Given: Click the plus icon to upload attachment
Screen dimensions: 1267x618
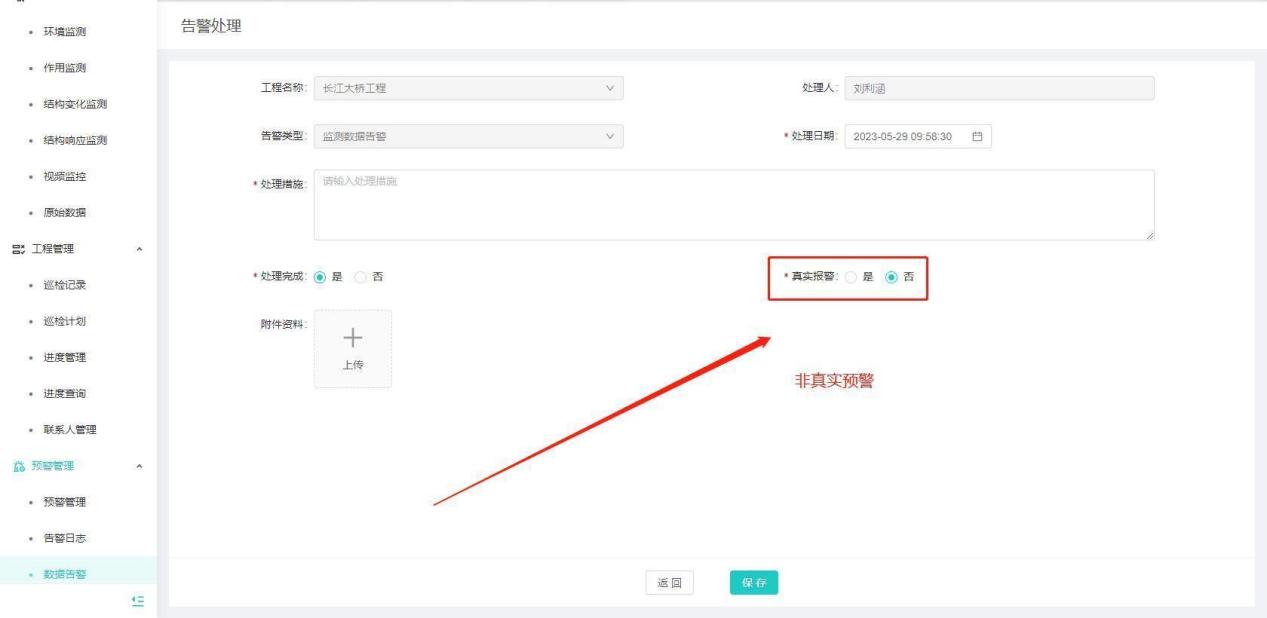Looking at the screenshot, I should [x=352, y=340].
